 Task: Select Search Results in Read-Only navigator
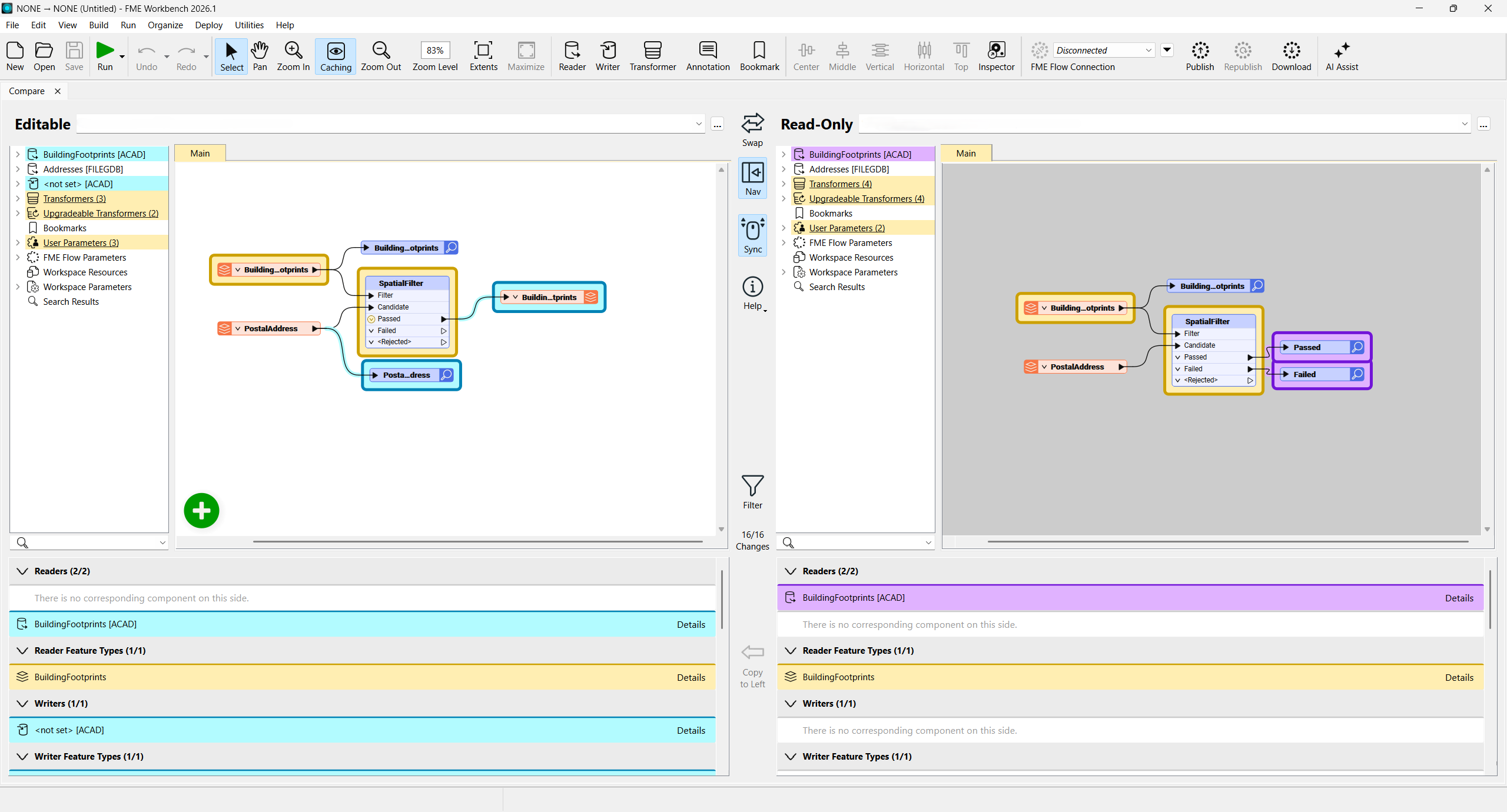[837, 287]
